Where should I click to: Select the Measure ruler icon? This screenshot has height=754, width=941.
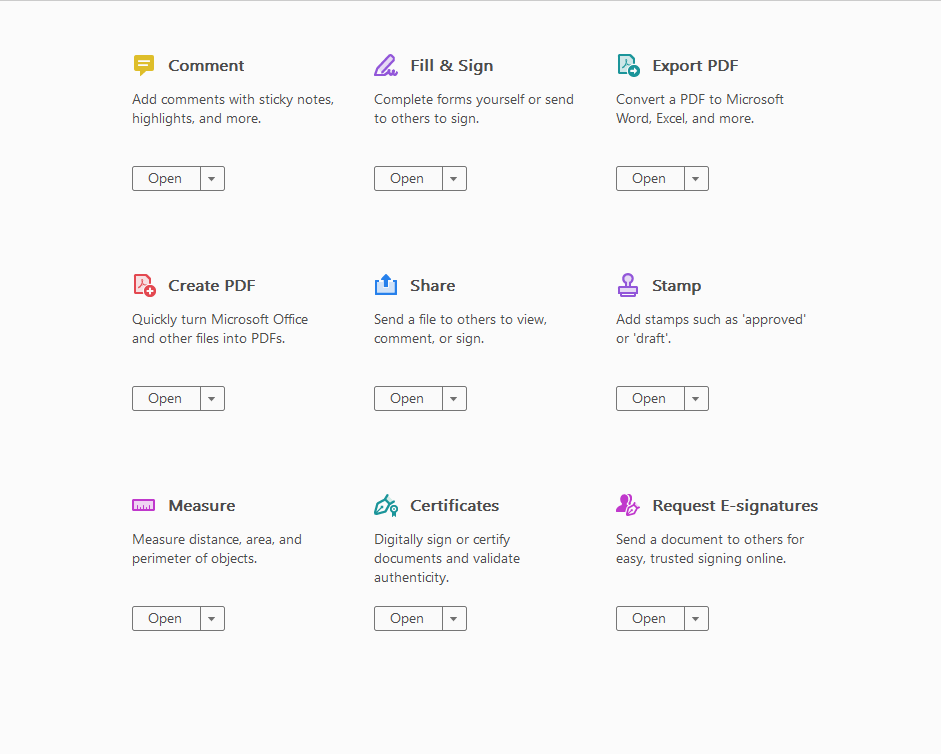pos(143,505)
